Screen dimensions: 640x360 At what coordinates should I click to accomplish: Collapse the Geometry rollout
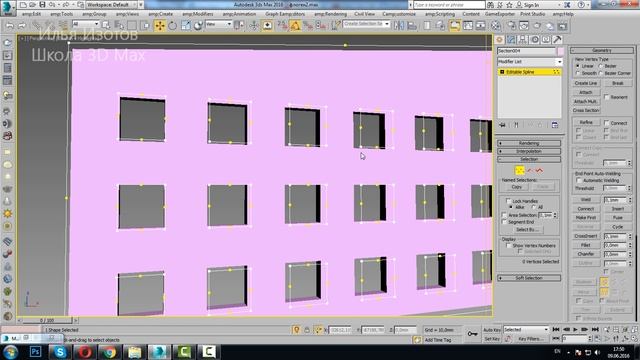[x=602, y=50]
